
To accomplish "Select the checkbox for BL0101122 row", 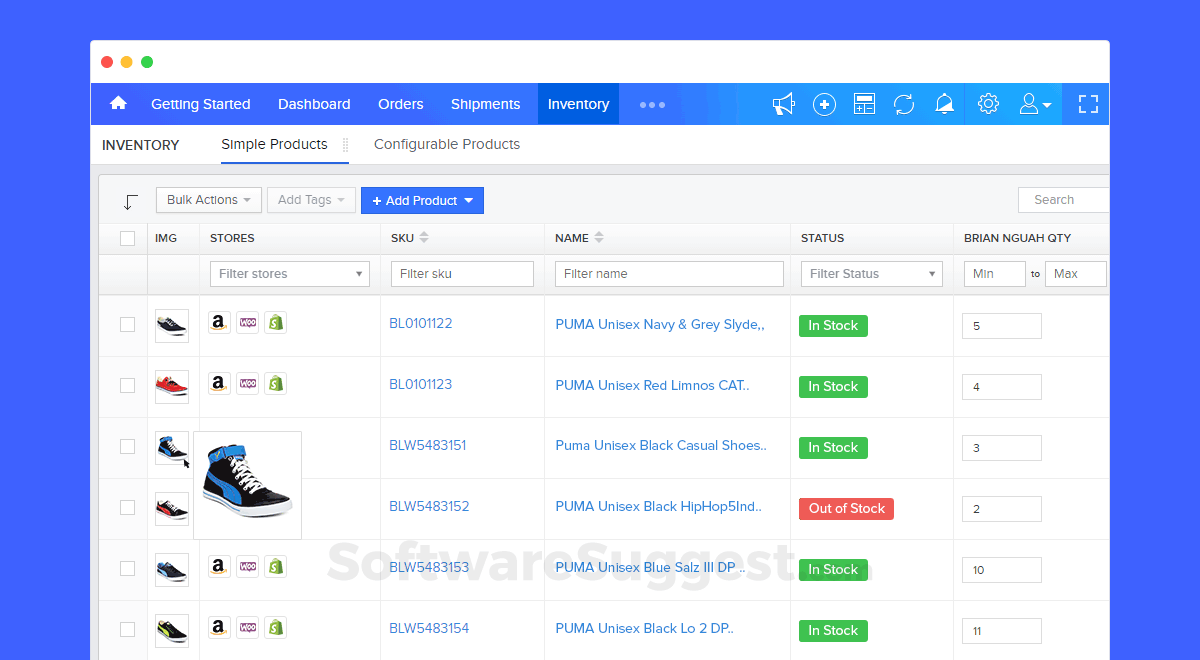I will (127, 324).
